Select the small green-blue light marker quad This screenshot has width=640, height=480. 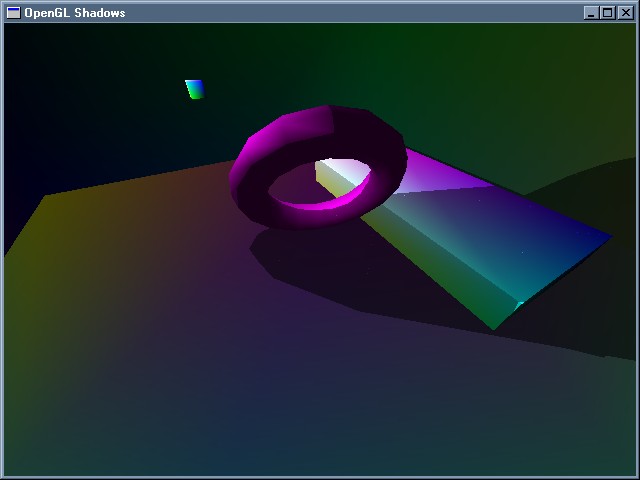click(x=194, y=89)
